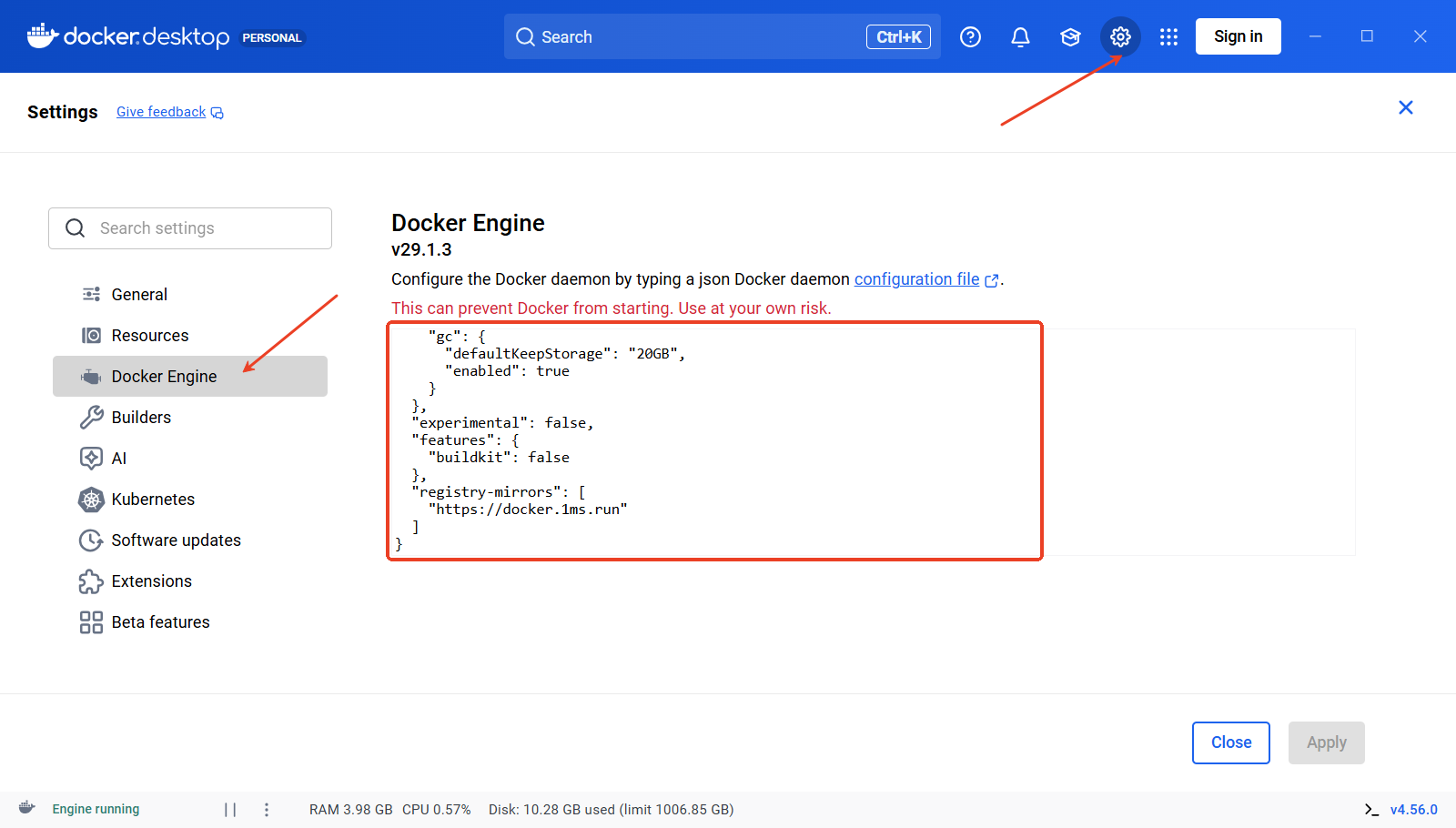Image resolution: width=1456 pixels, height=828 pixels.
Task: Select the Extensions settings tab
Action: pos(190,581)
